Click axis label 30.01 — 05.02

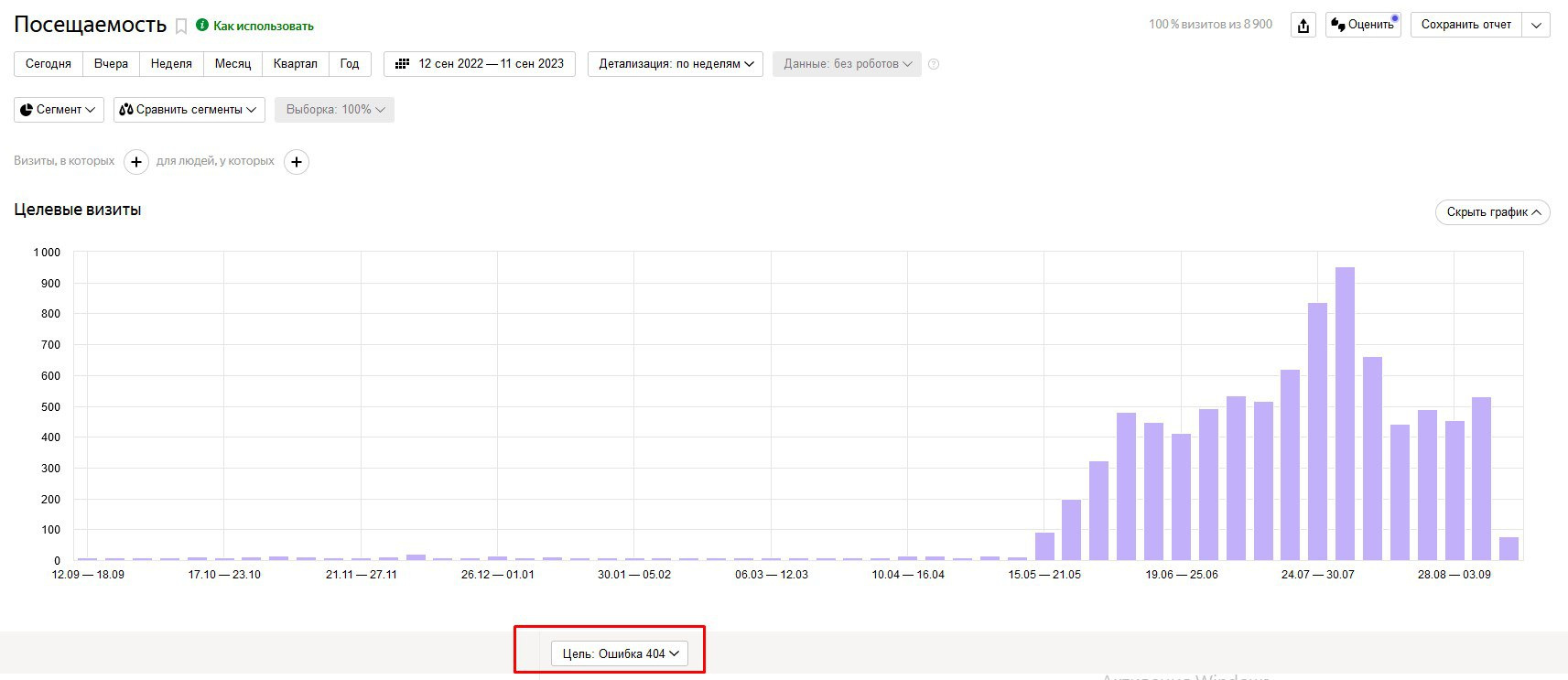point(634,575)
